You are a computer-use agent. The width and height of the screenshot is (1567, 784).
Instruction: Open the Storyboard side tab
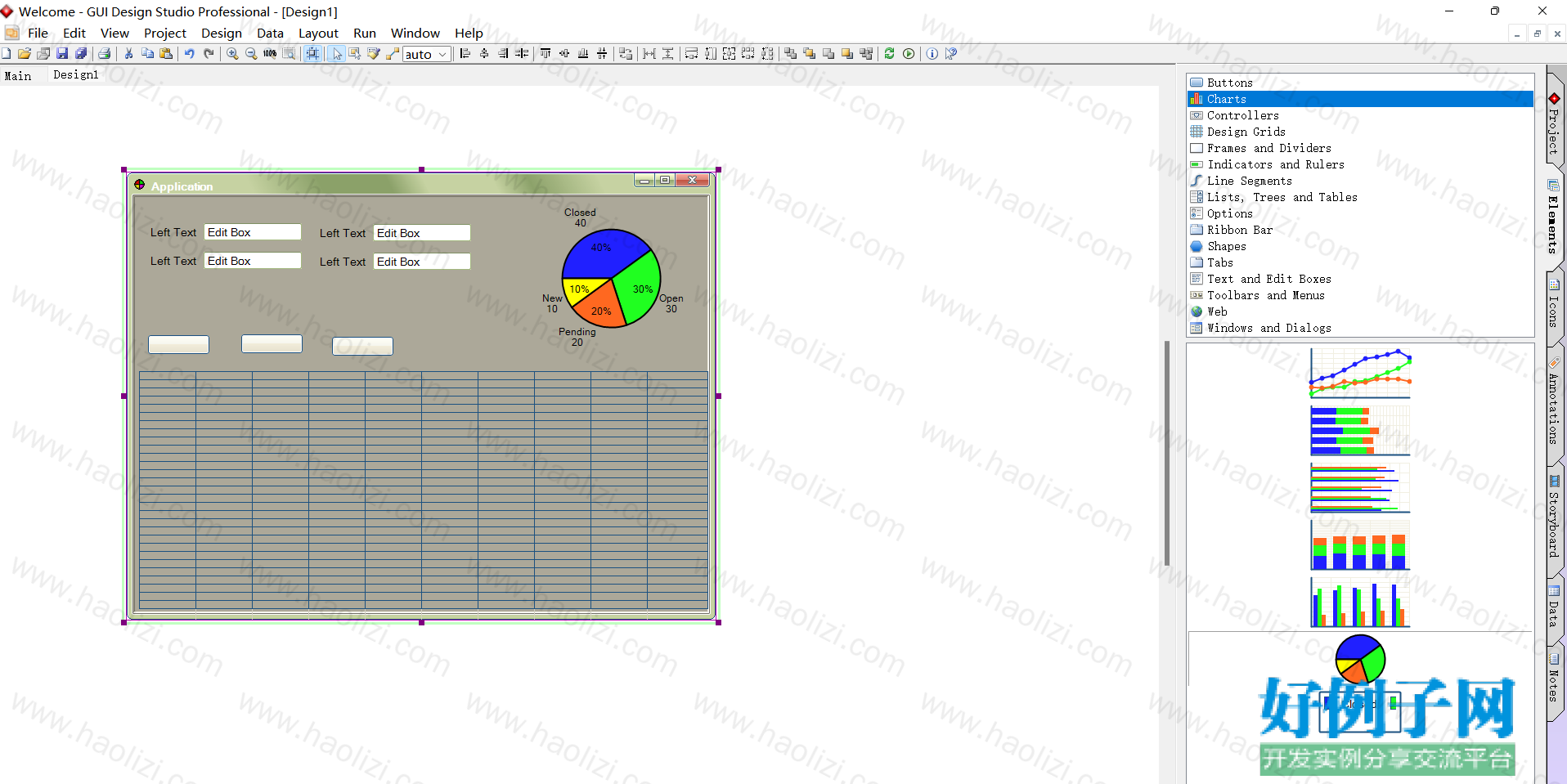[x=1554, y=519]
